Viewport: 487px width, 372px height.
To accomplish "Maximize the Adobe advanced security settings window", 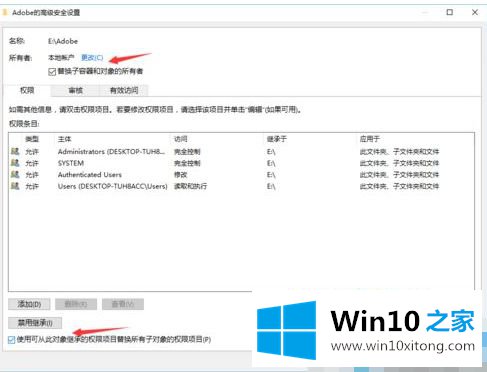I will (450, 12).
